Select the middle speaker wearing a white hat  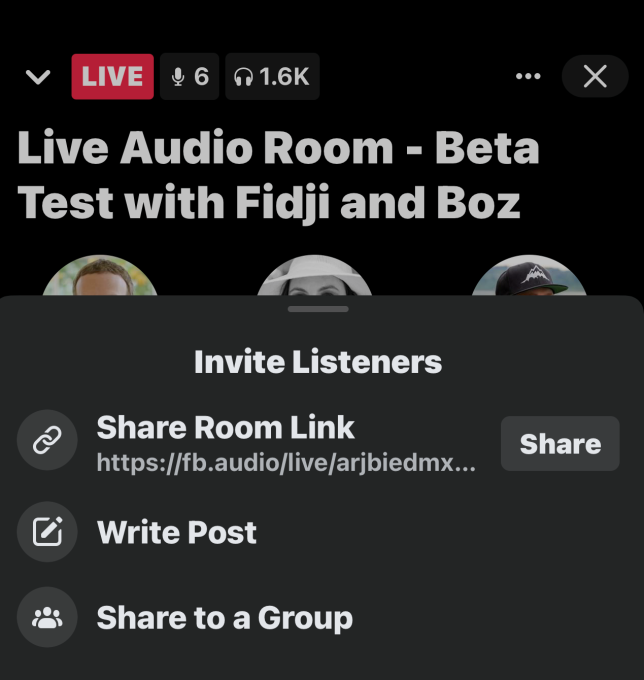pyautogui.click(x=314, y=277)
